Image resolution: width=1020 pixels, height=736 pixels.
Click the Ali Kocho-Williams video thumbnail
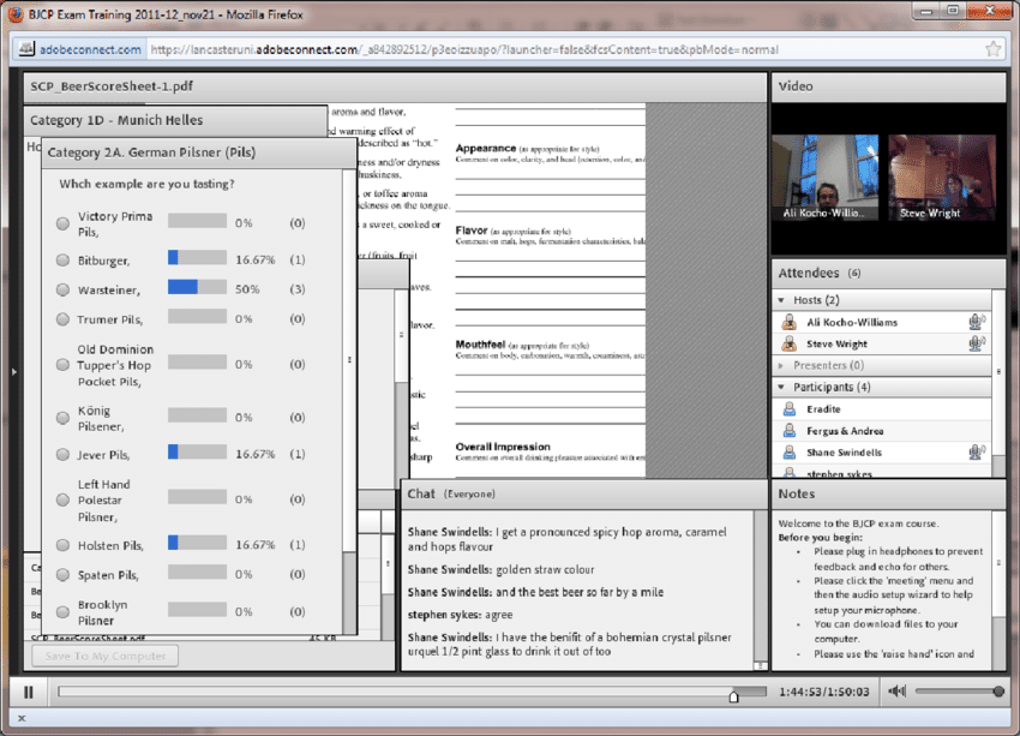825,178
